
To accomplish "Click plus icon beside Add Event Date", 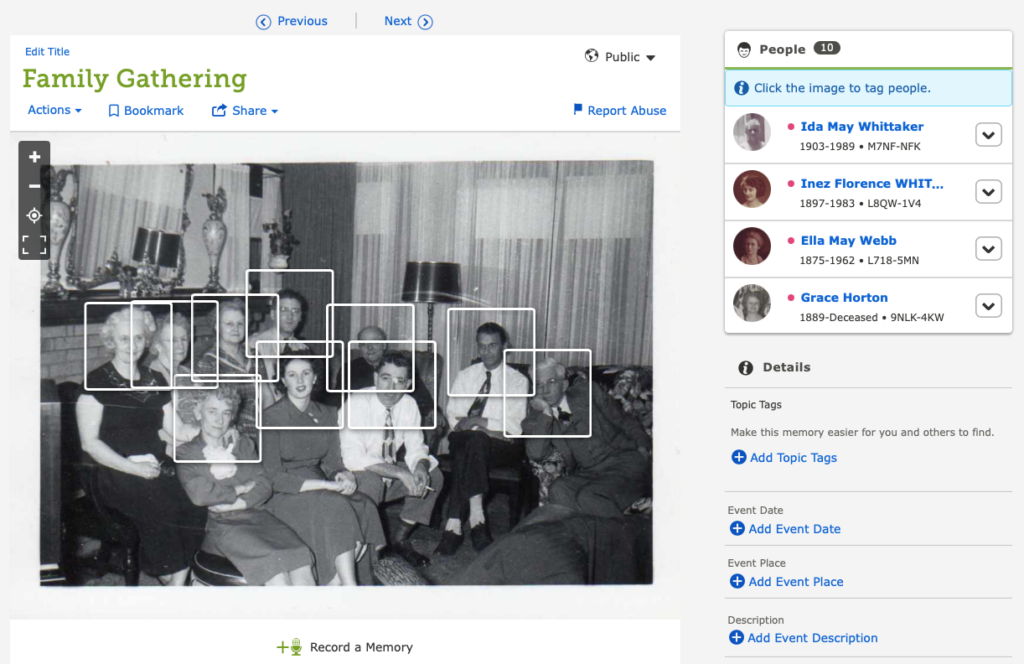I will point(737,528).
